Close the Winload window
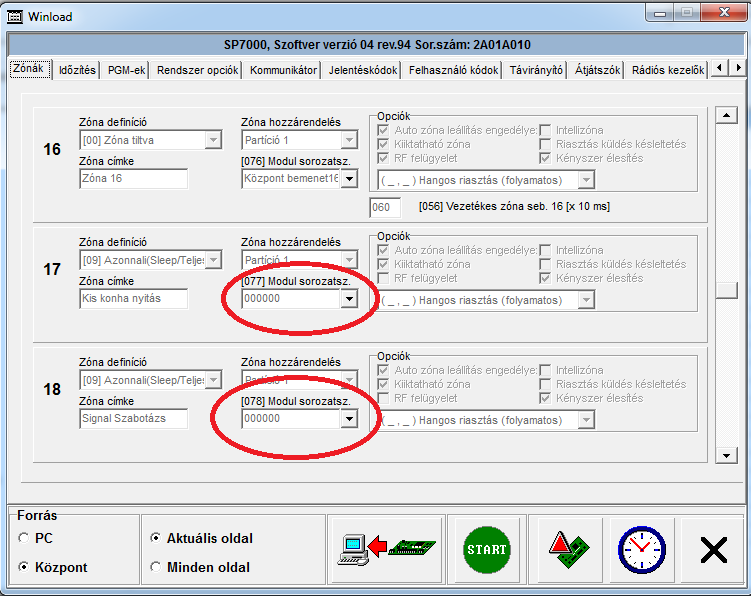Image resolution: width=751 pixels, height=596 pixels. [724, 13]
